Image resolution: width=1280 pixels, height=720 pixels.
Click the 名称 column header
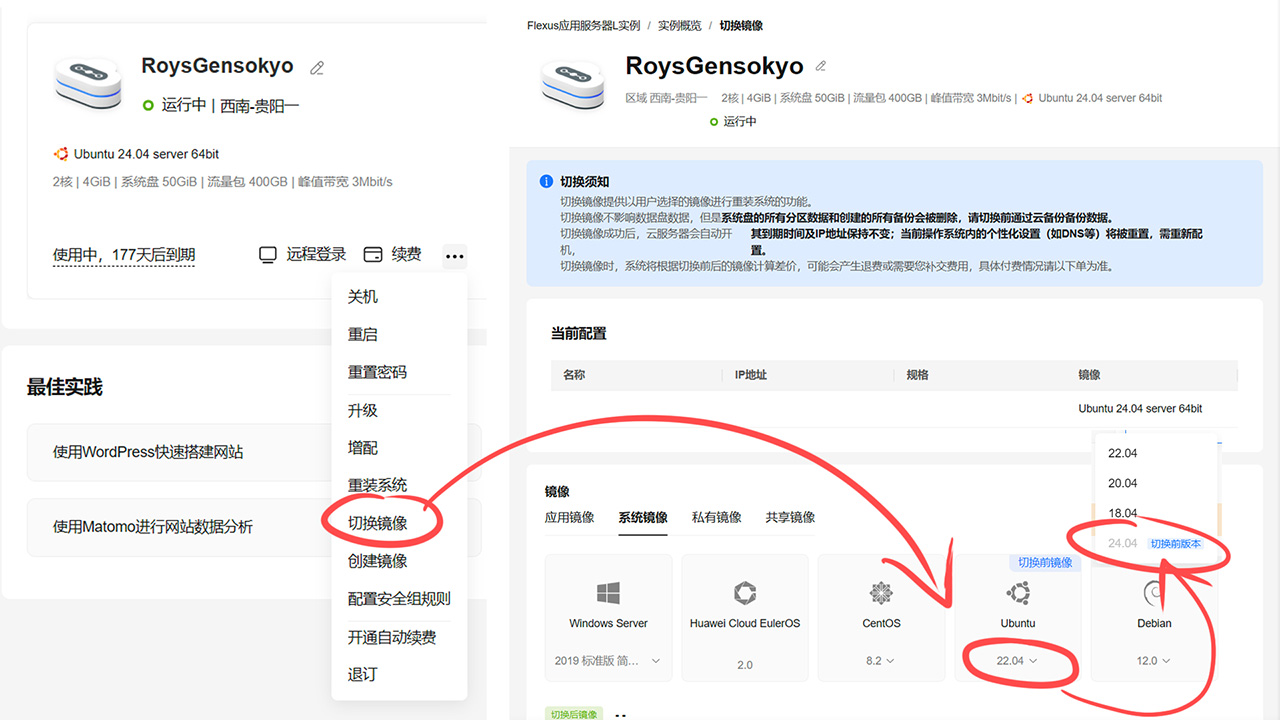pyautogui.click(x=574, y=375)
